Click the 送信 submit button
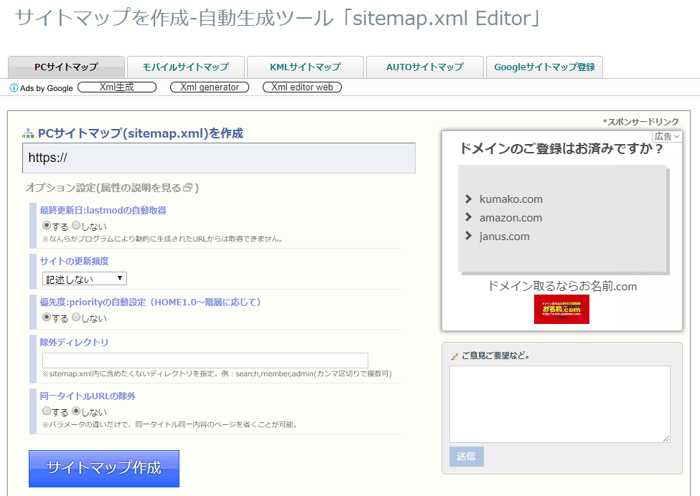This screenshot has width=700, height=496. [x=467, y=456]
